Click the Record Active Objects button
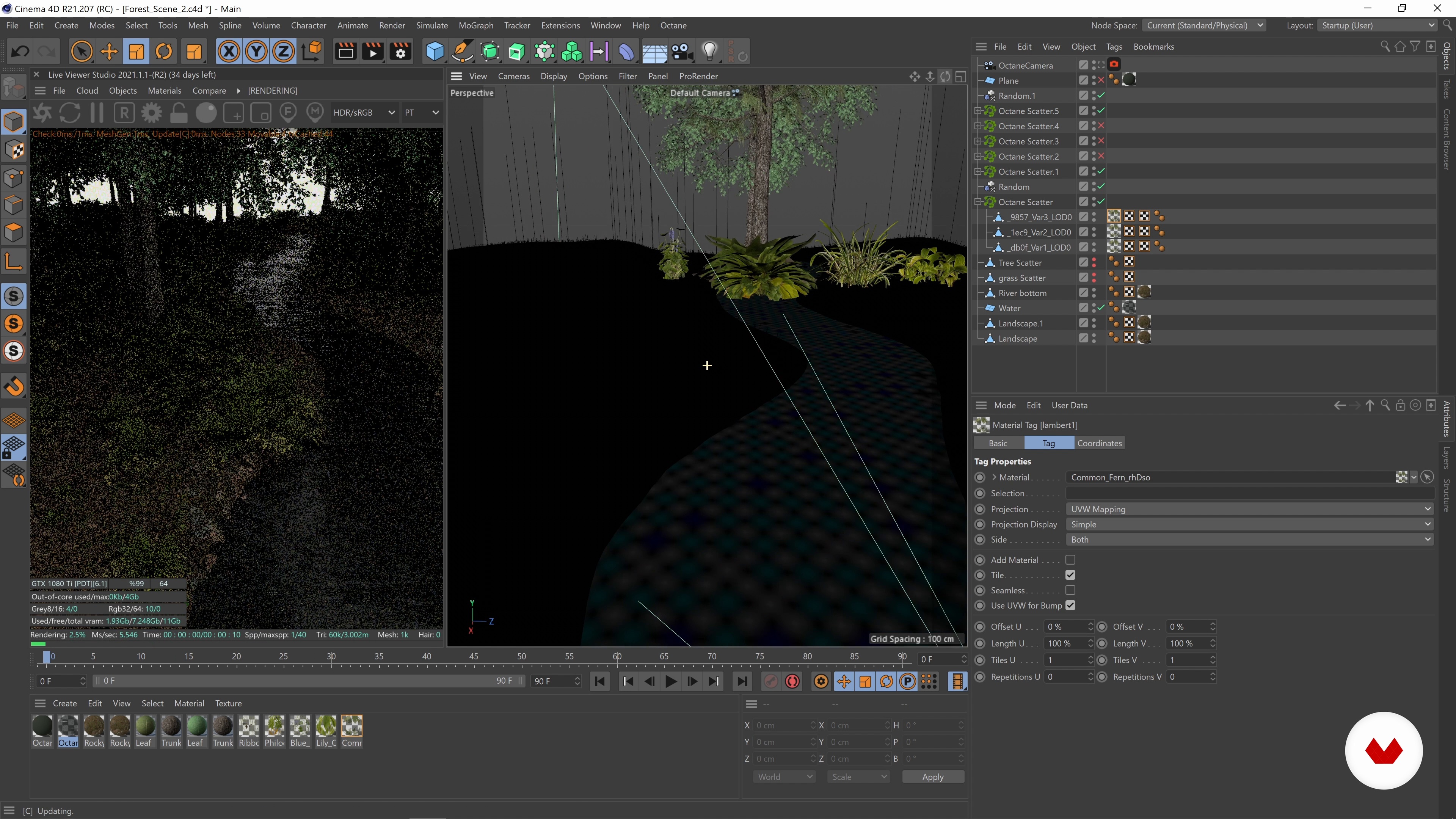Viewport: 1456px width, 819px height. [x=770, y=681]
